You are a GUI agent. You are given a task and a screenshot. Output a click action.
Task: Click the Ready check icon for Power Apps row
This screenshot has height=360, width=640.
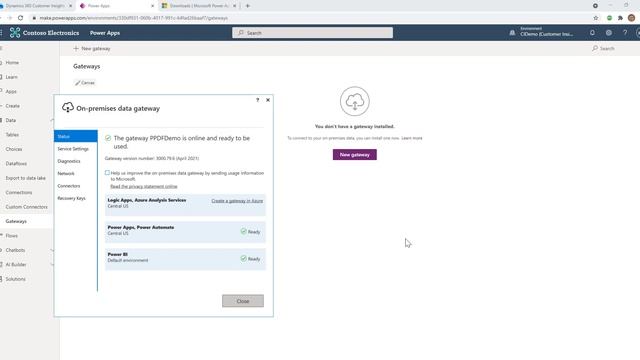[244, 231]
